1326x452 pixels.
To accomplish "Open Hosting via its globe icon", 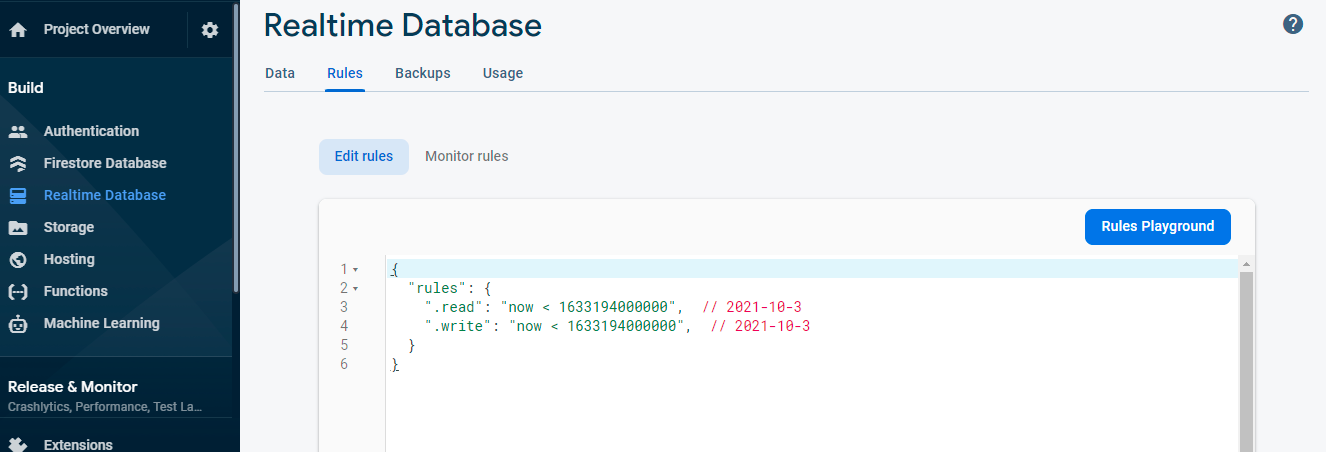I will [17, 259].
